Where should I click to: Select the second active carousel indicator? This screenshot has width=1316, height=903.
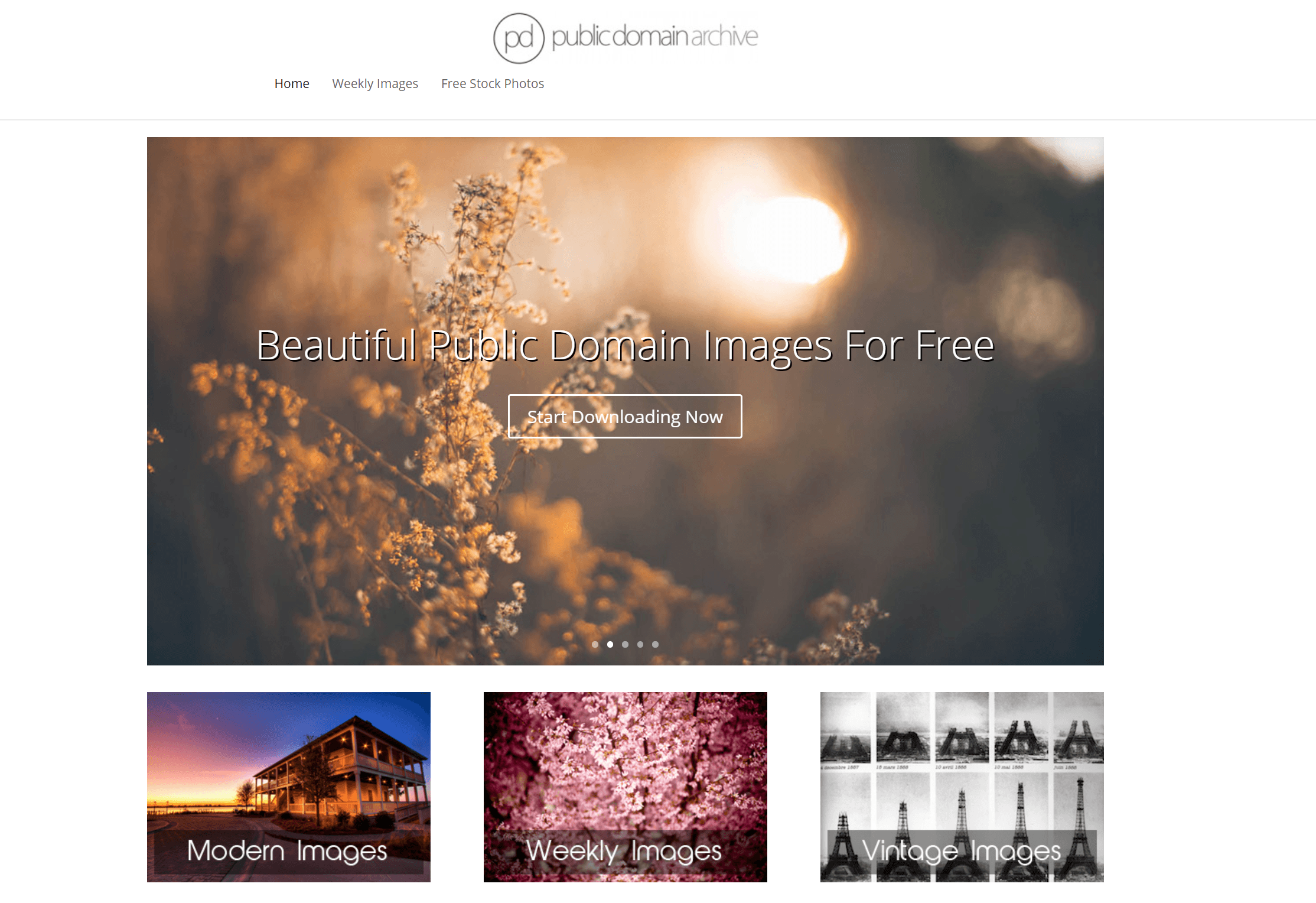click(610, 644)
